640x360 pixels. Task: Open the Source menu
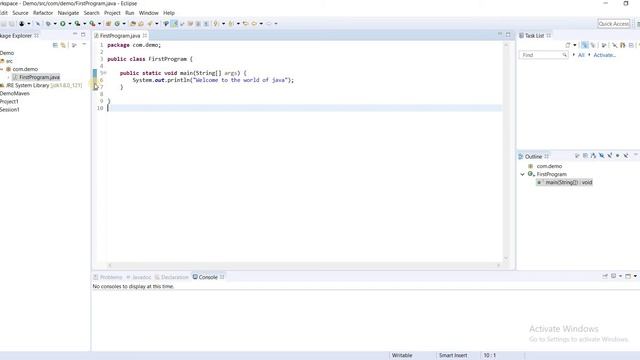[20, 13]
